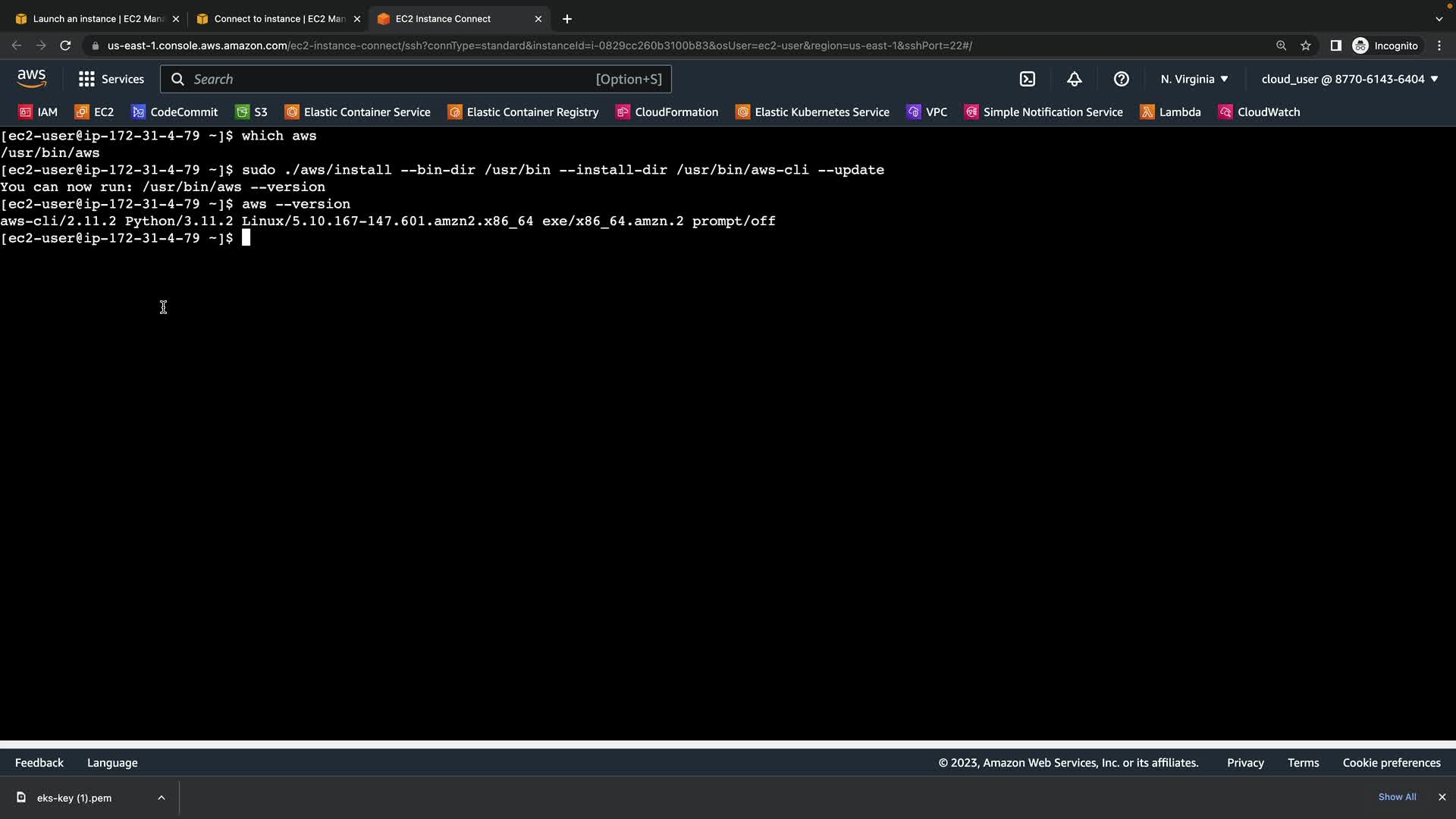Open the Lambda service shortcut
The height and width of the screenshot is (819, 1456).
(x=1171, y=111)
